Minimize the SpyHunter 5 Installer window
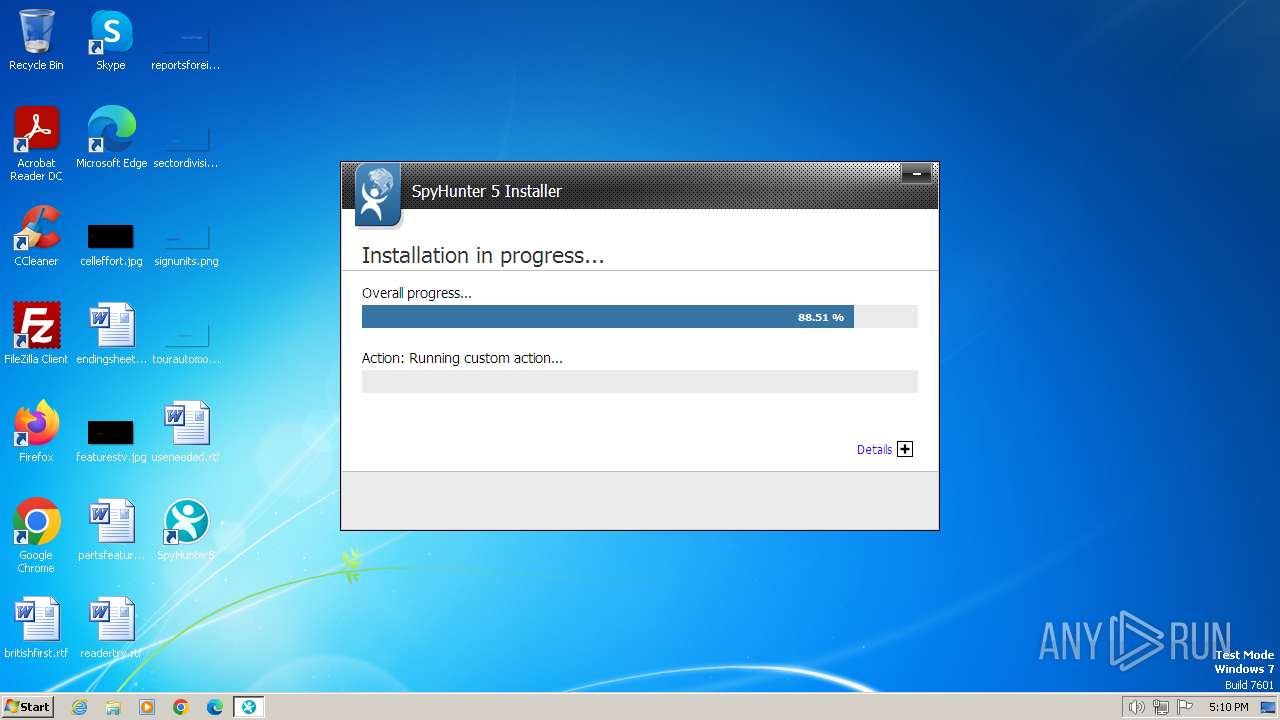Screen dimensions: 1280x720 (x=916, y=174)
